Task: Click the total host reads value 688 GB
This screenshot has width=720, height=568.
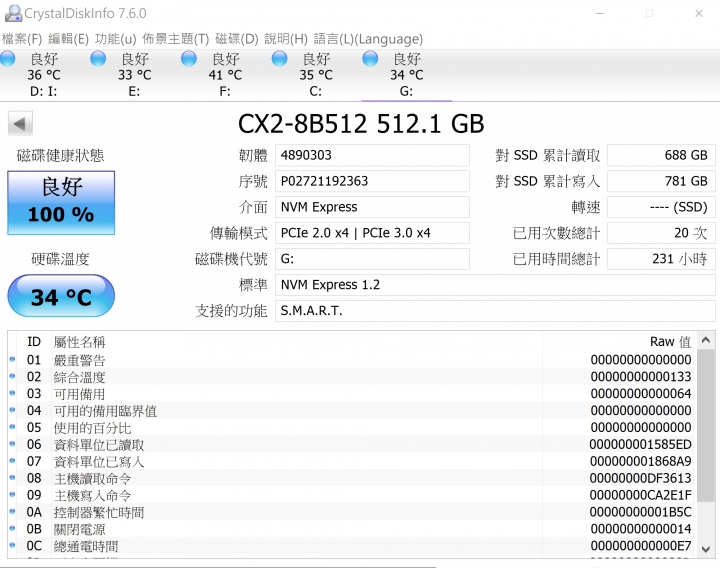Action: pyautogui.click(x=661, y=155)
